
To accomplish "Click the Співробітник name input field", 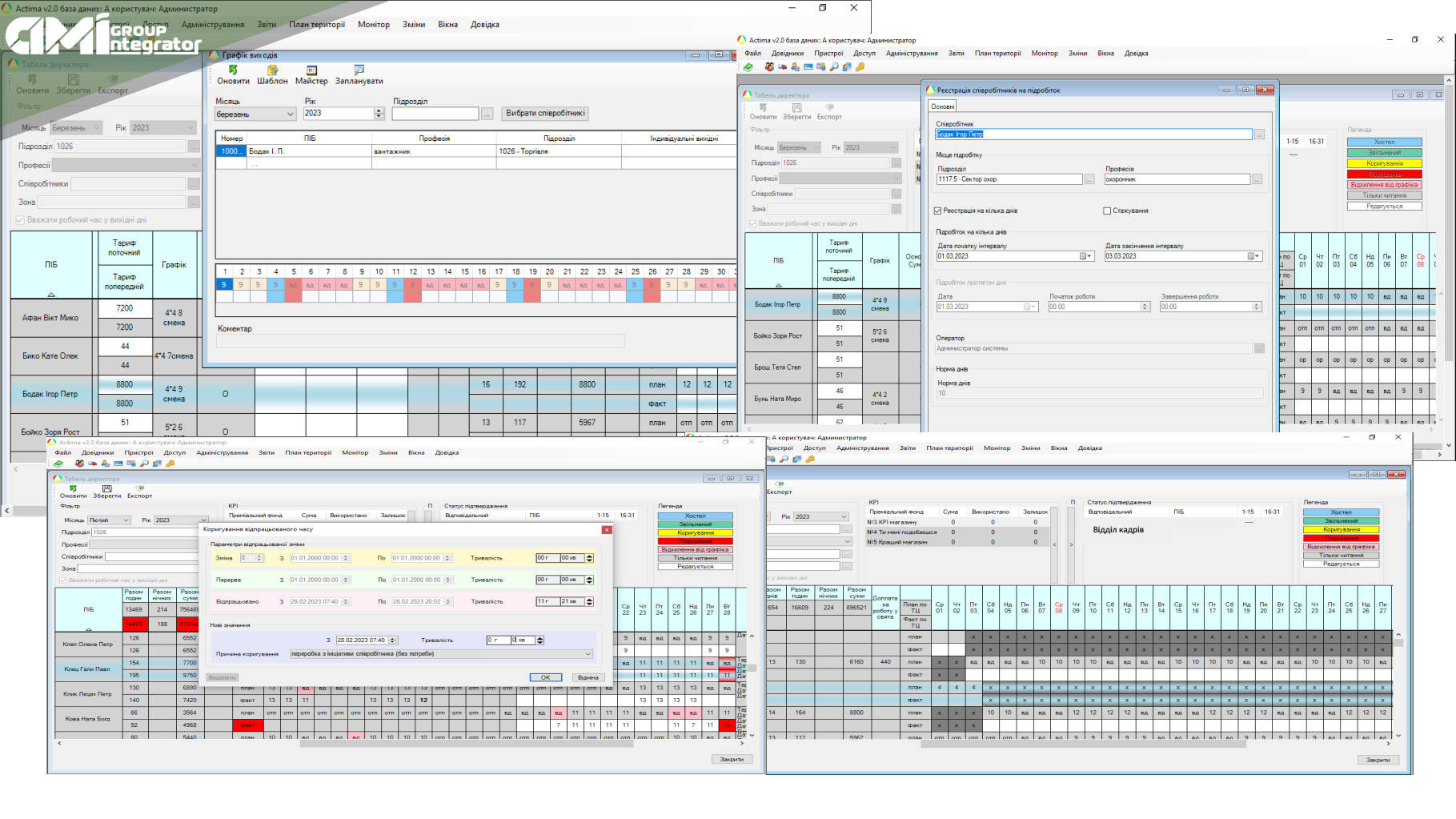I will (x=1093, y=134).
